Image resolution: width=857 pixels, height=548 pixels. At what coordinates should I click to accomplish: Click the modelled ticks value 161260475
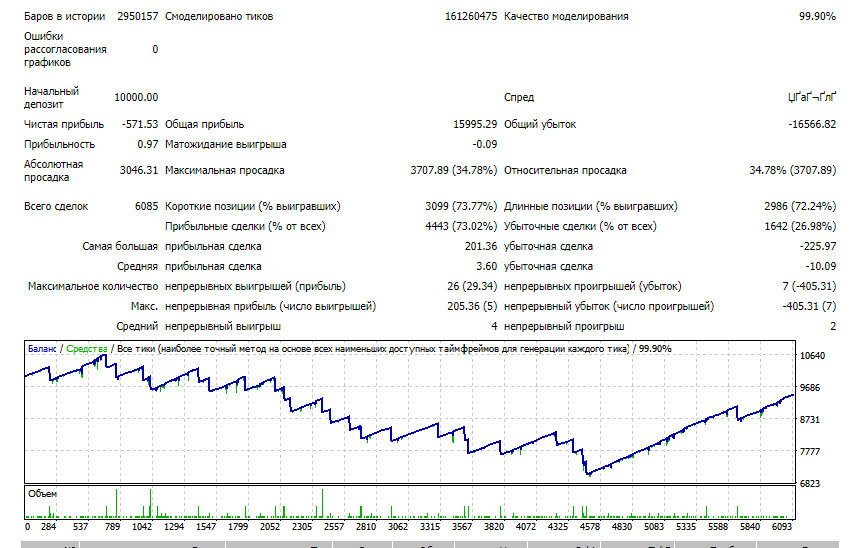coord(471,16)
